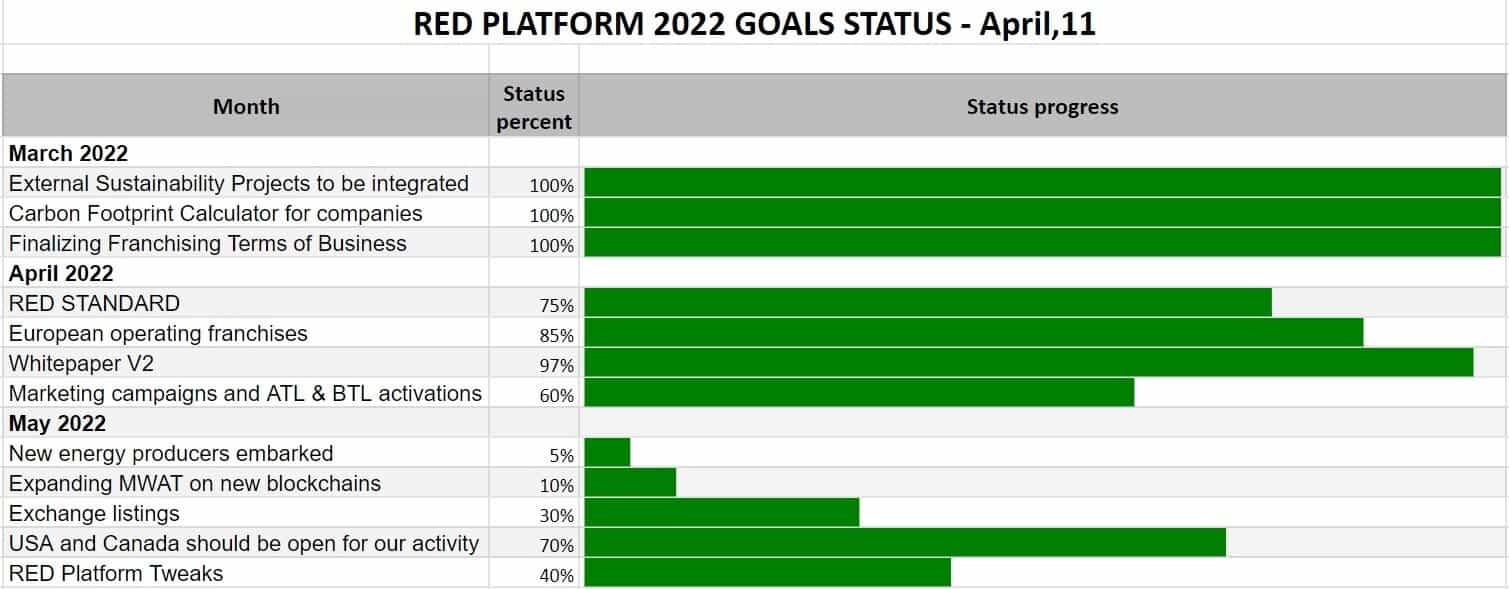
Task: Select the RED STANDARD goal cell
Action: tap(246, 303)
